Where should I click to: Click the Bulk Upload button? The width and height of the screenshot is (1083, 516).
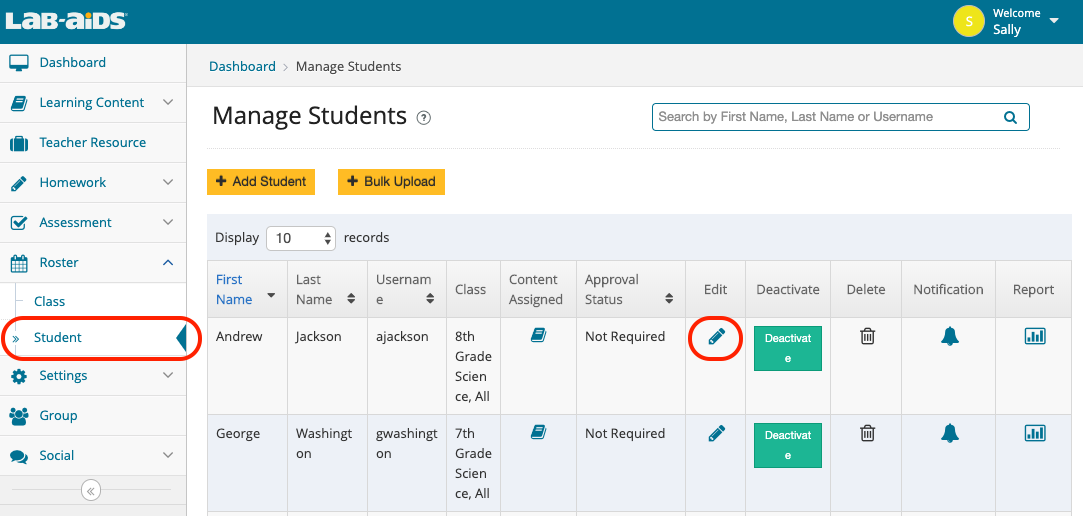click(391, 182)
